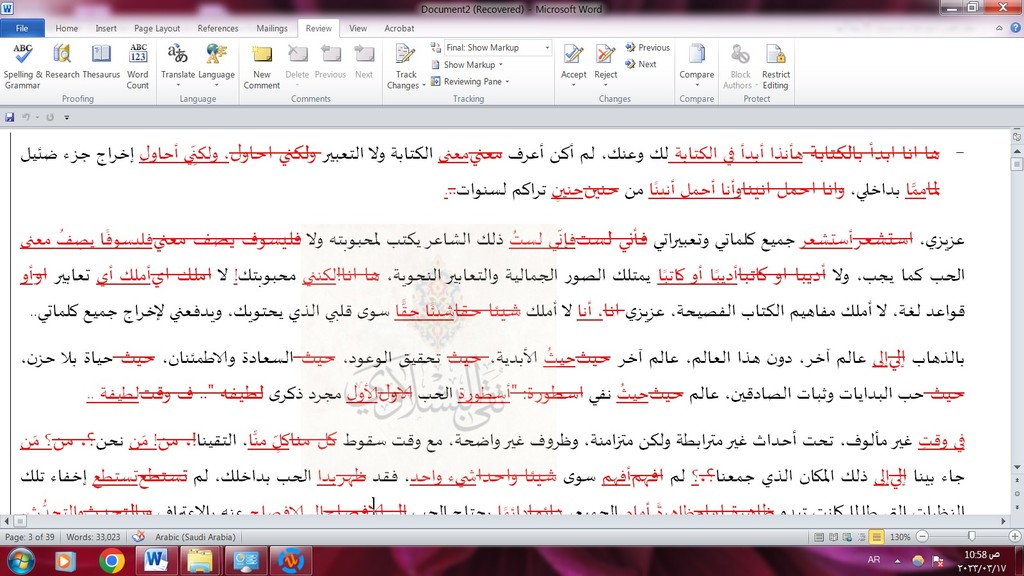The height and width of the screenshot is (576, 1024).
Task: Minimize the ribbon with the caret icon
Action: (999, 28)
